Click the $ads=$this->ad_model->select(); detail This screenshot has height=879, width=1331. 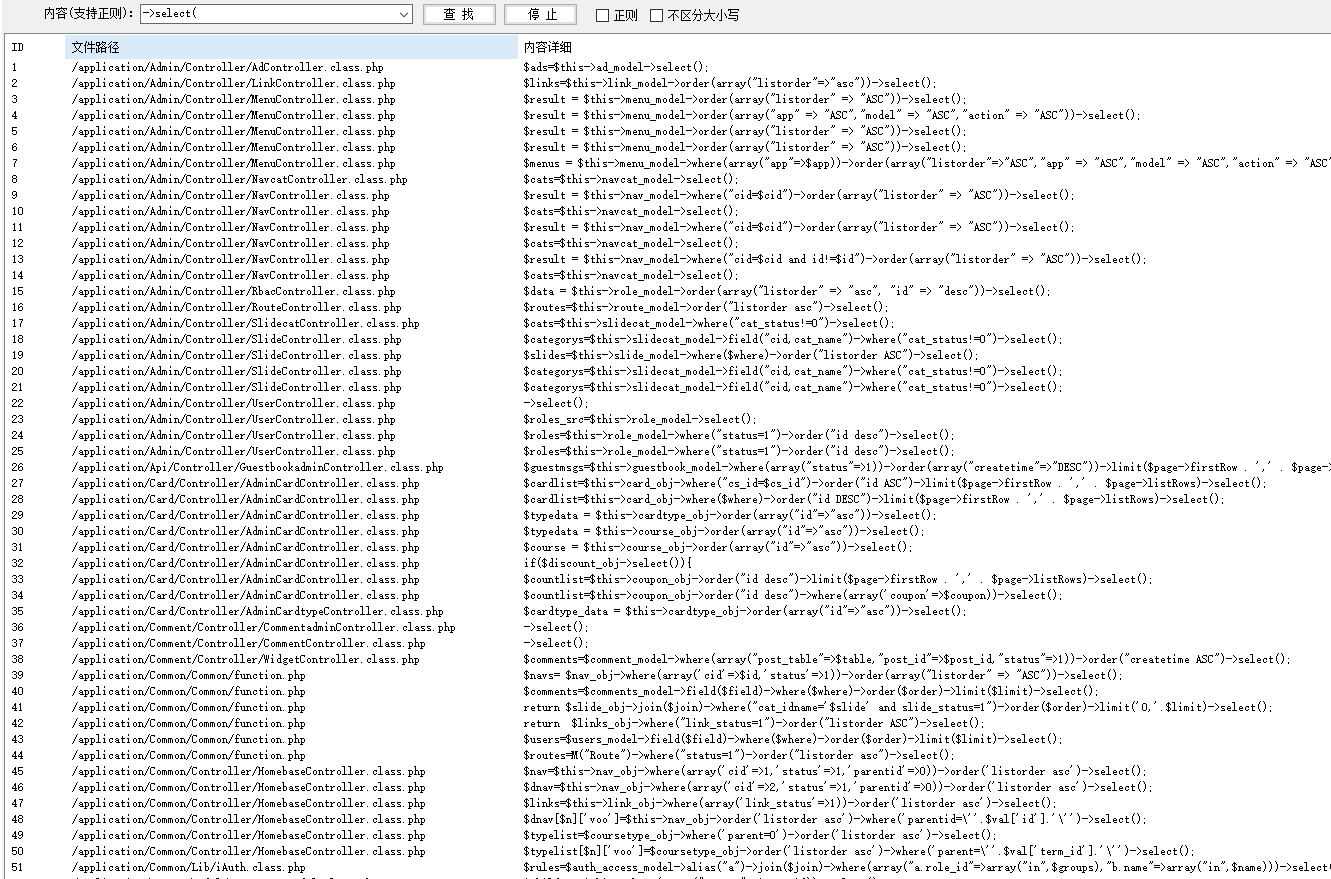click(x=615, y=67)
